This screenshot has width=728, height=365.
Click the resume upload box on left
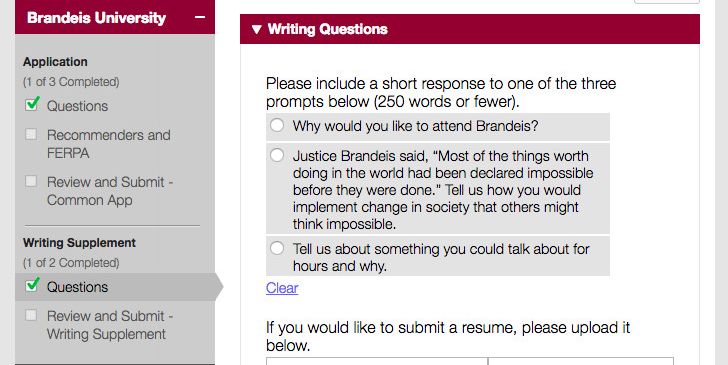[377, 361]
